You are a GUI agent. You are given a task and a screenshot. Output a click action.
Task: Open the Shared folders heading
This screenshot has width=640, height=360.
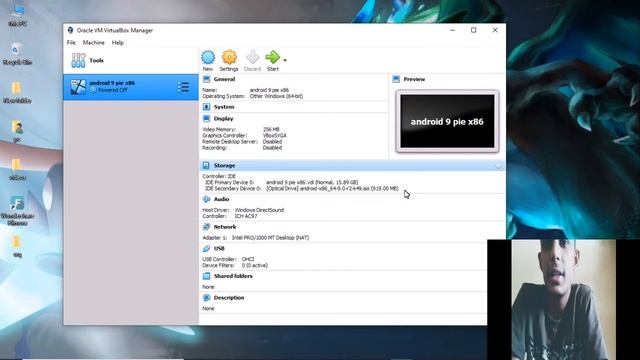tap(233, 276)
